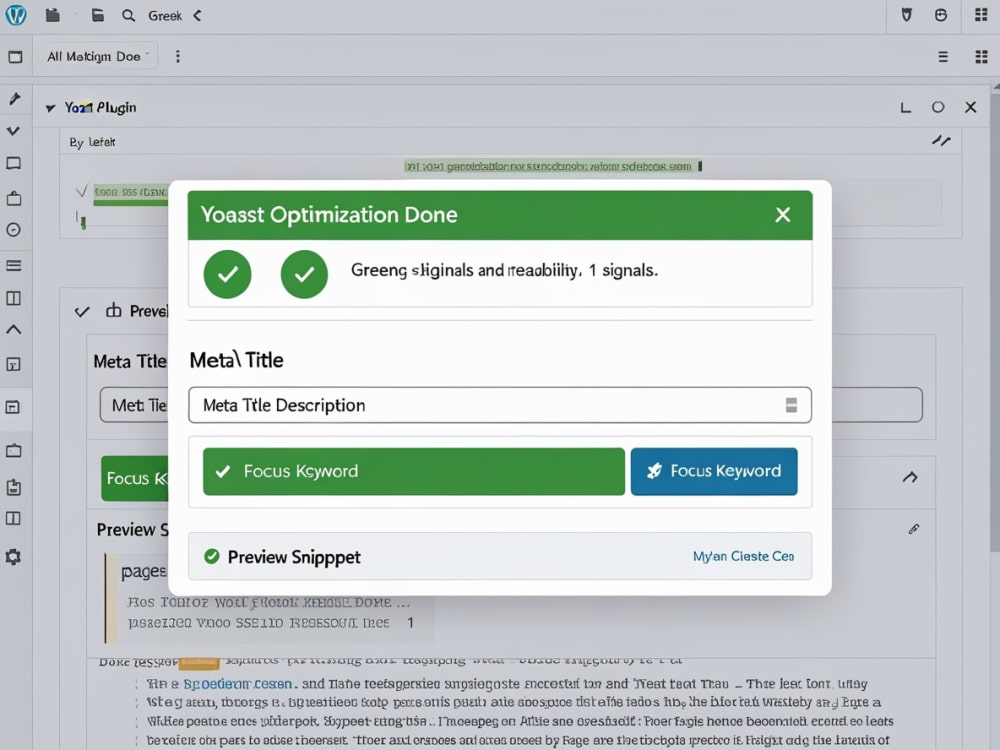Click the Meta\ Title heading in dialog
This screenshot has width=1000, height=750.
pyautogui.click(x=237, y=360)
